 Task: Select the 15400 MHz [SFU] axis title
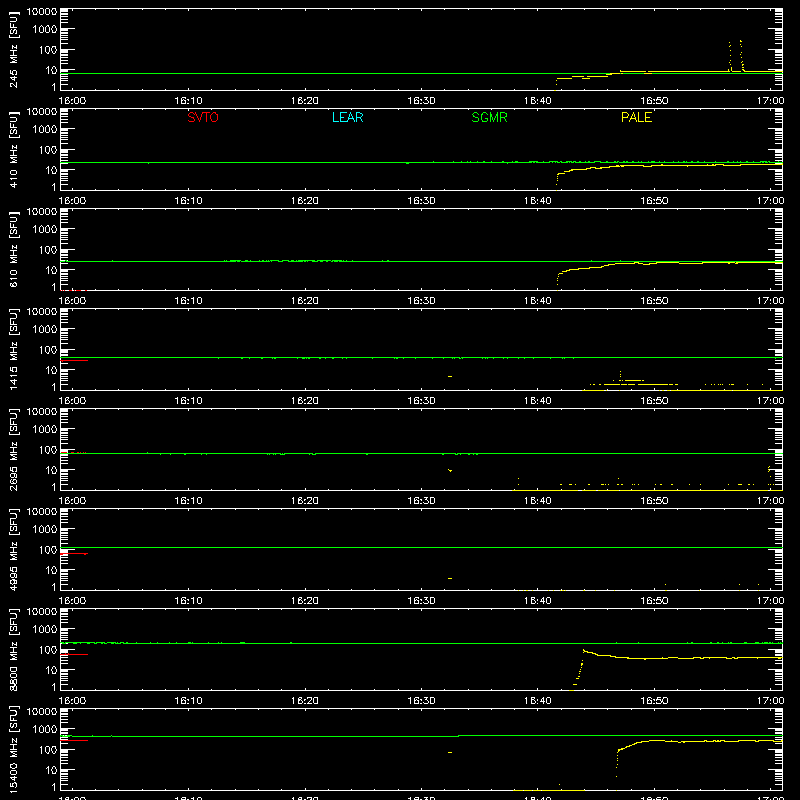pos(13,750)
